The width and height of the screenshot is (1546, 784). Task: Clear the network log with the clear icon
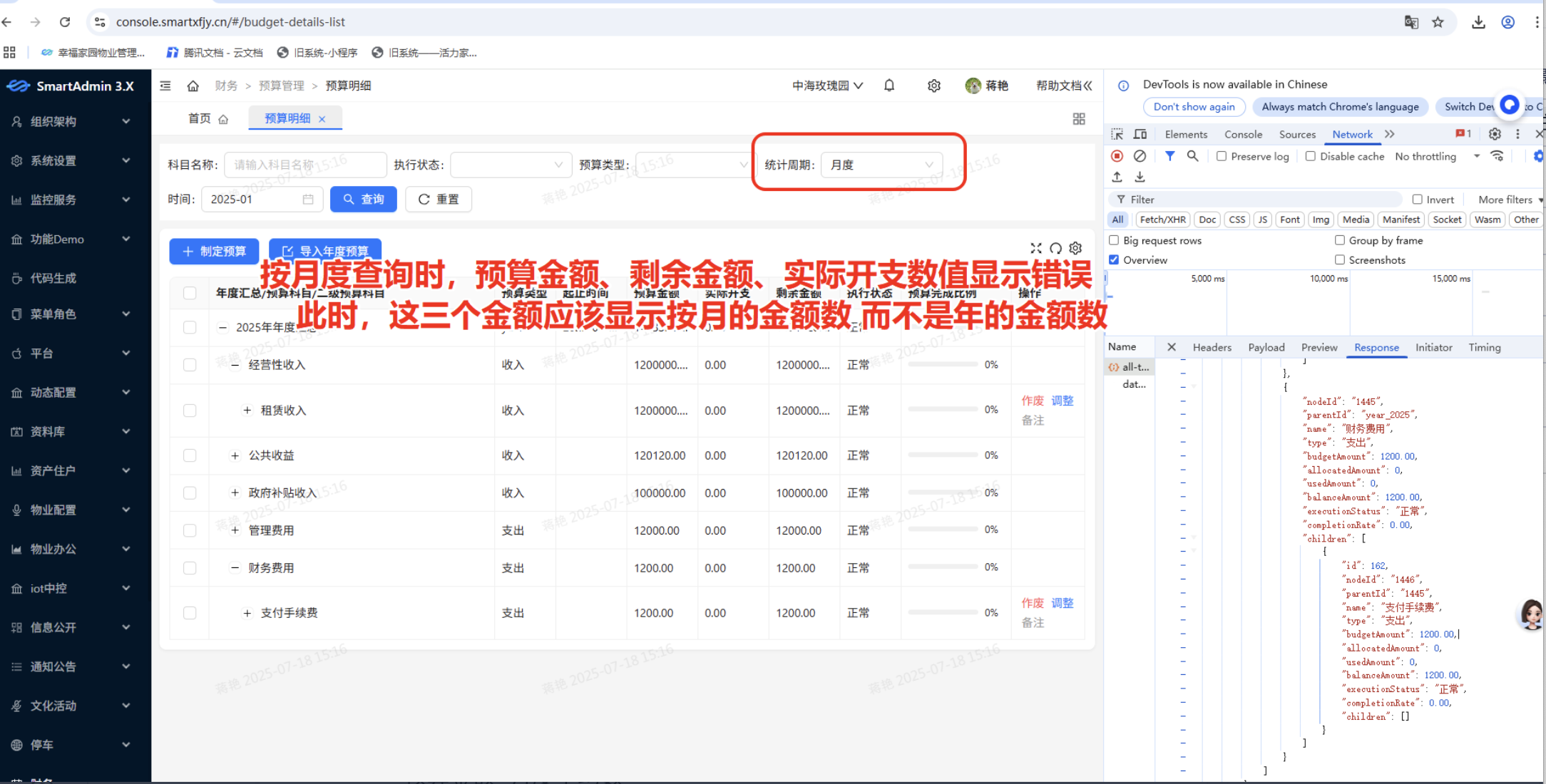(x=1140, y=156)
